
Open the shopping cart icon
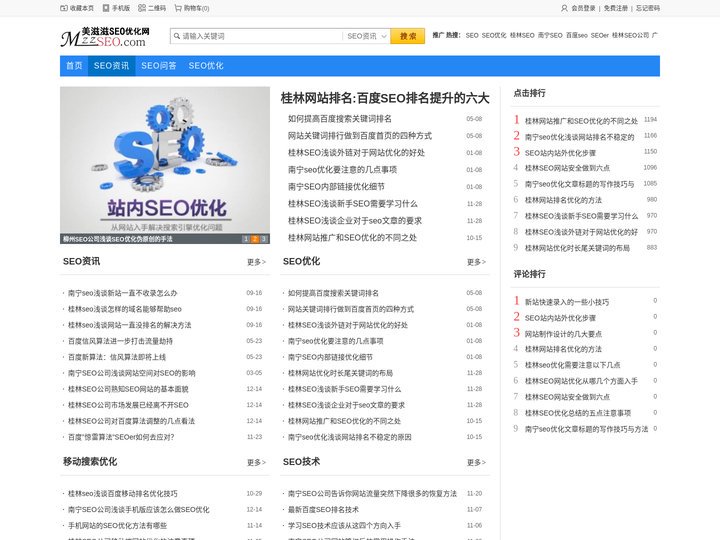click(x=178, y=8)
